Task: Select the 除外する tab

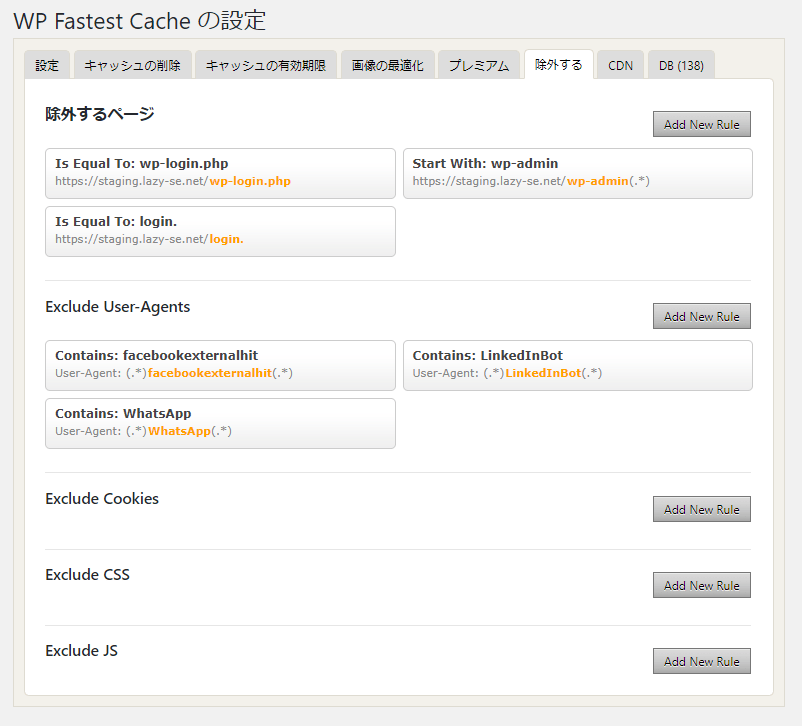Action: (x=559, y=64)
